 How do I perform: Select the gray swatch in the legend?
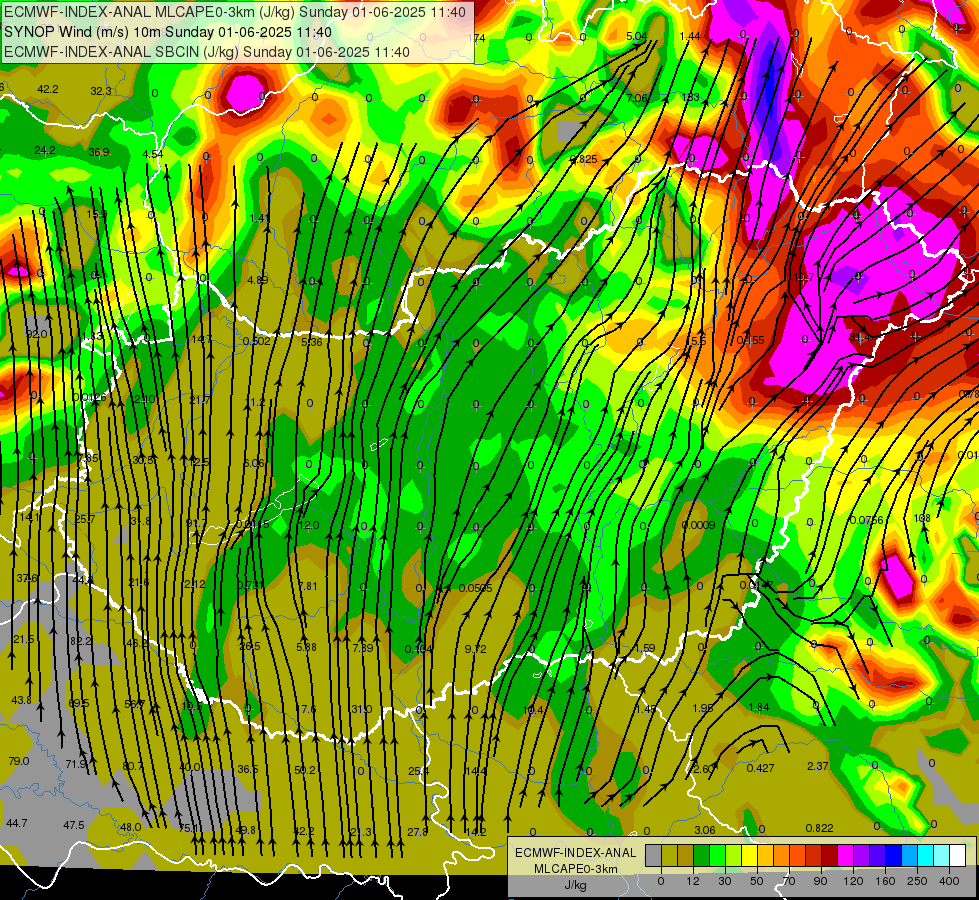[x=653, y=855]
